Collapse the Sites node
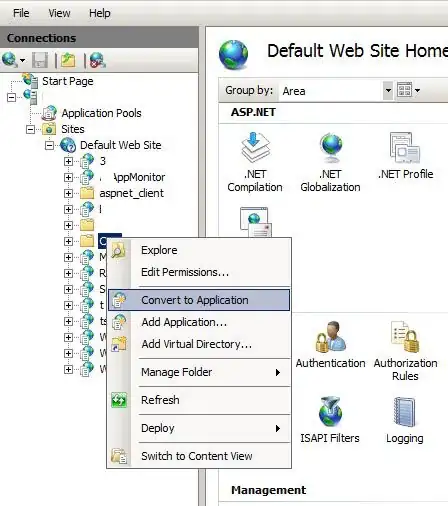This screenshot has width=448, height=506. [x=30, y=129]
